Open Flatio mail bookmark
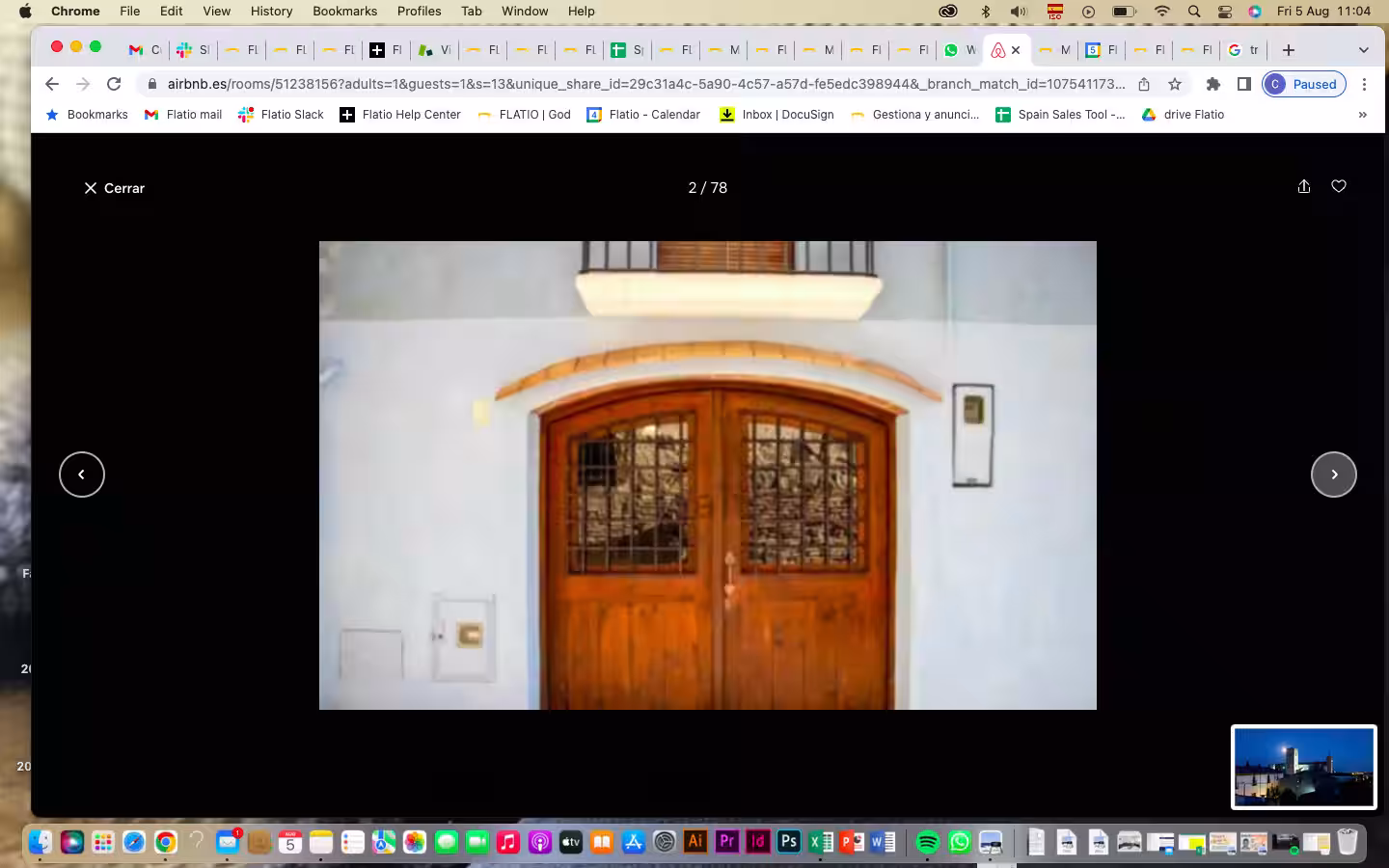Viewport: 1389px width, 868px height. pos(183,115)
